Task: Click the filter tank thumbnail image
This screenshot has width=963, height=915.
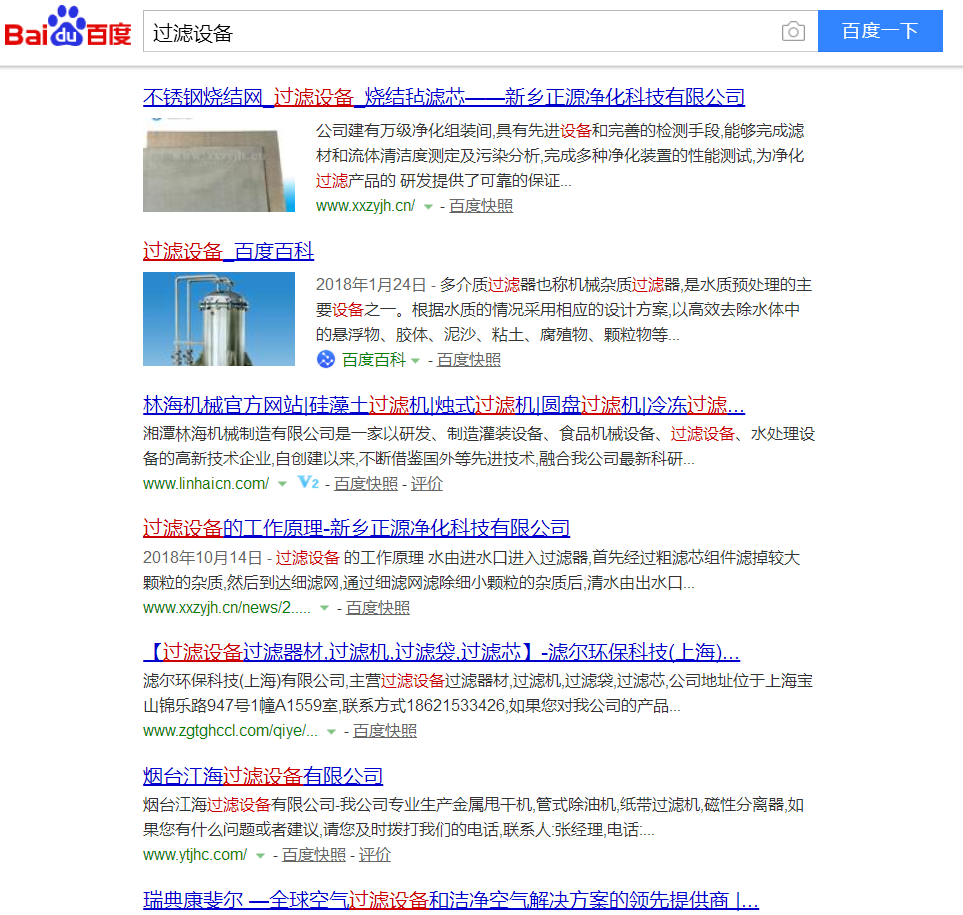Action: coord(219,319)
